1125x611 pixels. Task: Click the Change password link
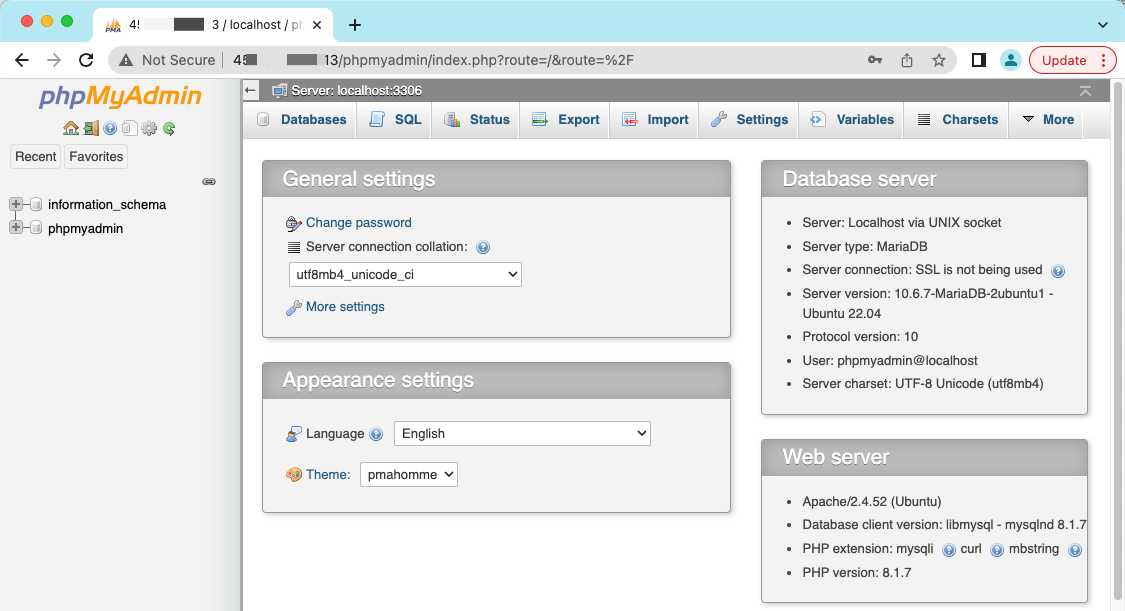tap(358, 222)
